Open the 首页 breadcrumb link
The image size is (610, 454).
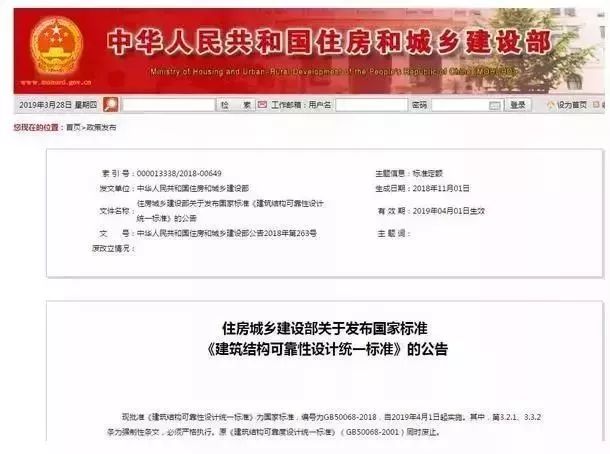click(x=73, y=127)
